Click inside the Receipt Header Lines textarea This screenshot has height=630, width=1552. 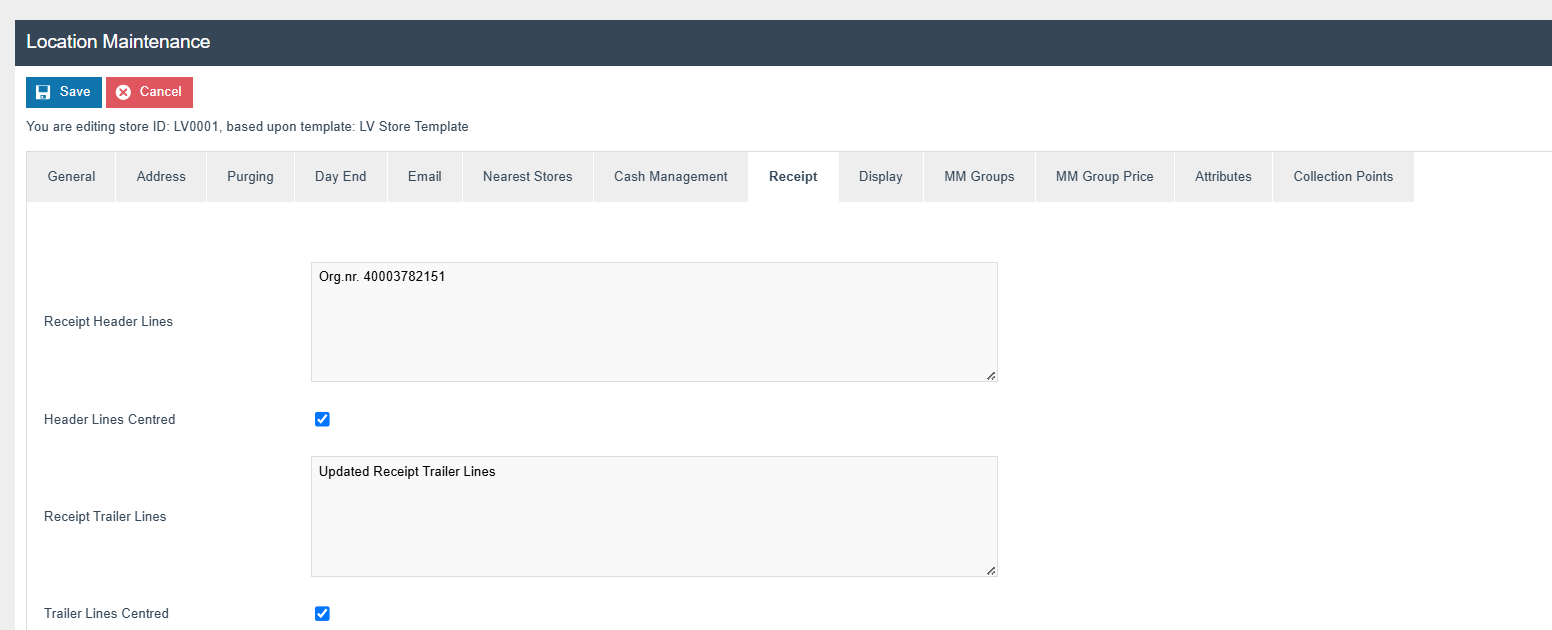pos(653,322)
